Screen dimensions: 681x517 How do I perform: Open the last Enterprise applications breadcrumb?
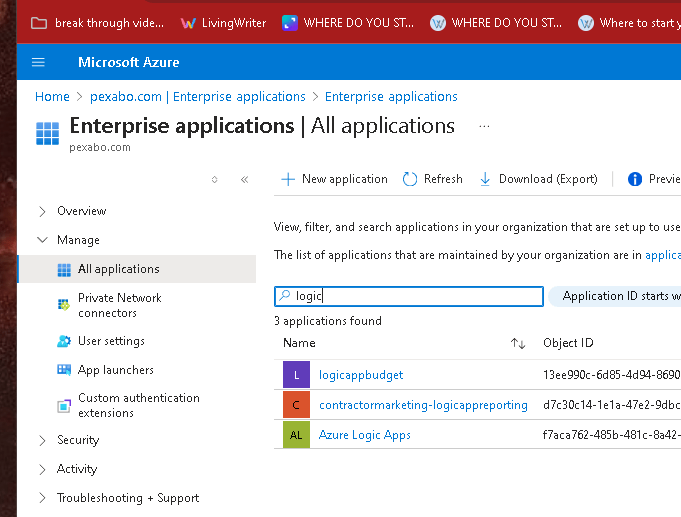[x=391, y=96]
